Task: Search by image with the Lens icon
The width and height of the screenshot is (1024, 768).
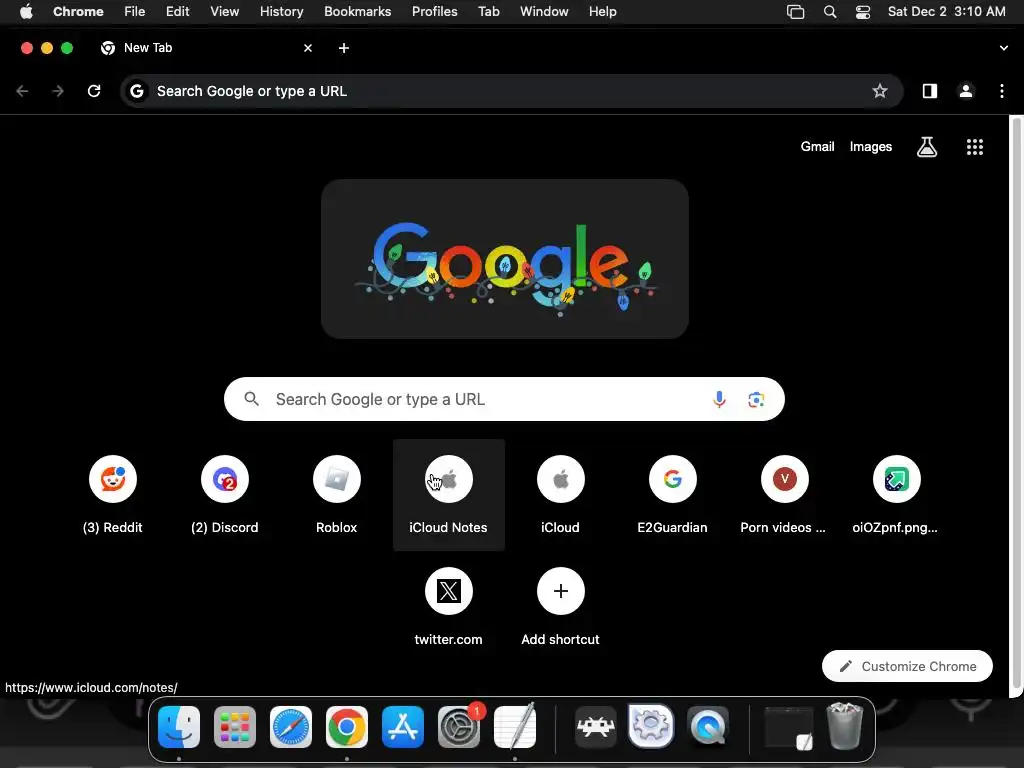Action: pos(756,399)
